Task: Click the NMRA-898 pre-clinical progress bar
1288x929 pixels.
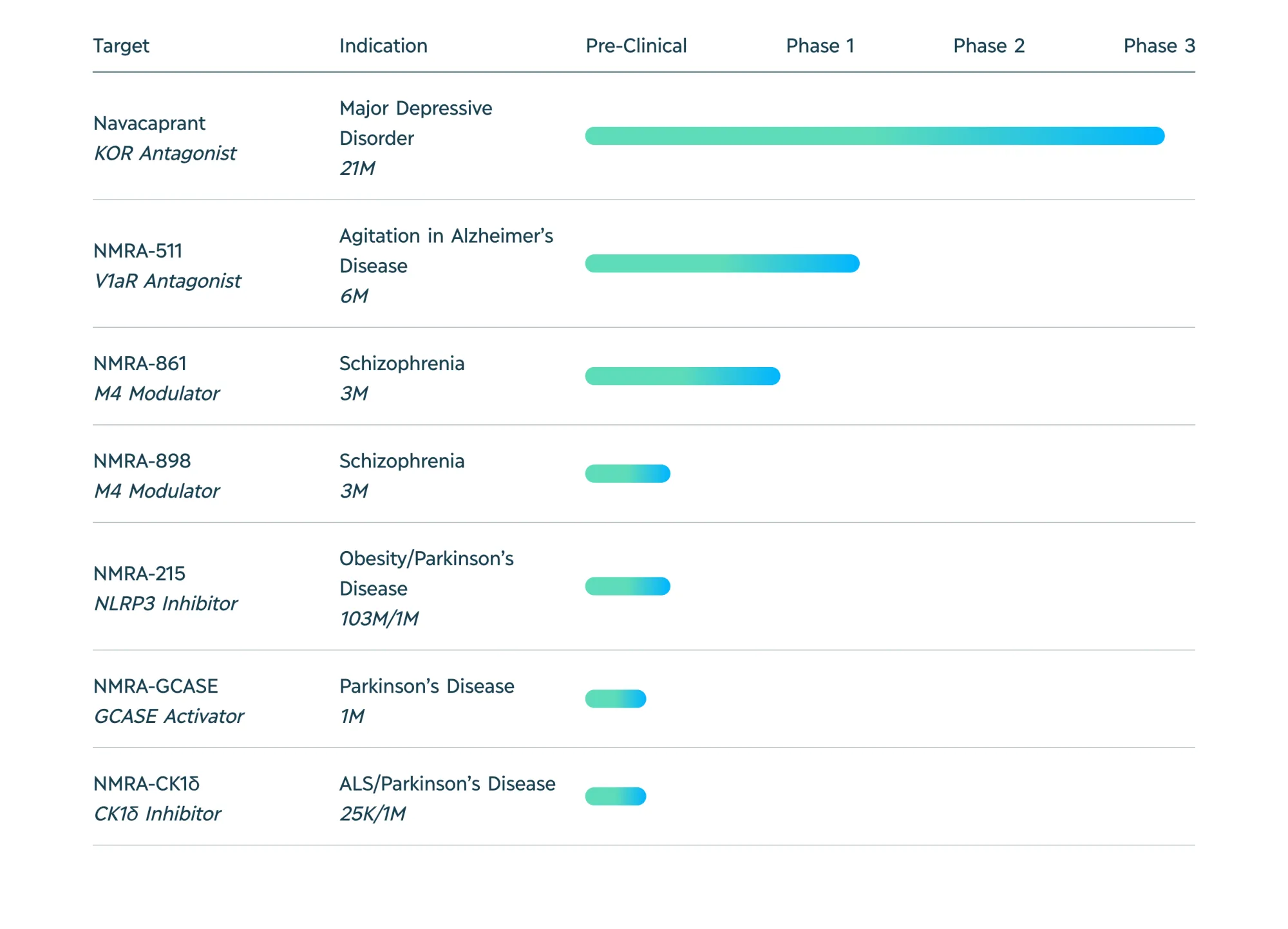Action: click(627, 474)
